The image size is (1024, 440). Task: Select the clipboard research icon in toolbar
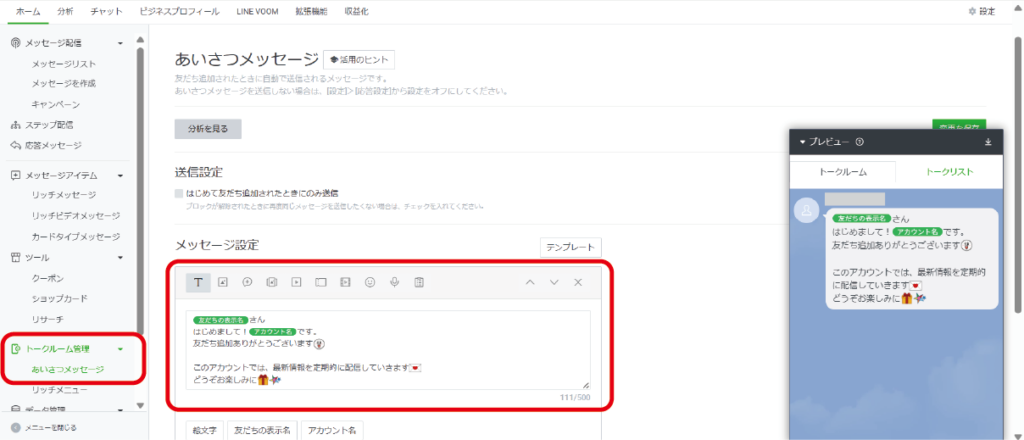tap(419, 282)
